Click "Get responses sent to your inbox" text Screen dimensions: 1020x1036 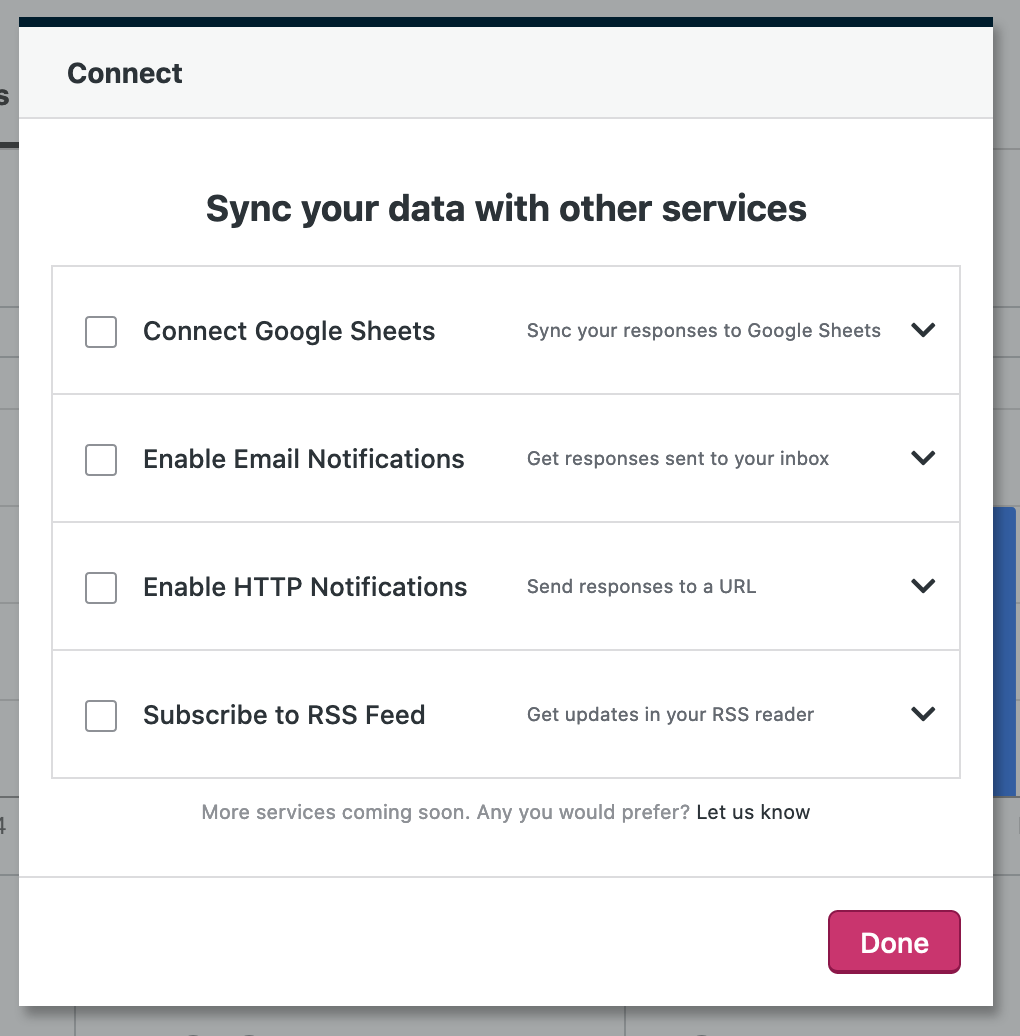(x=678, y=459)
